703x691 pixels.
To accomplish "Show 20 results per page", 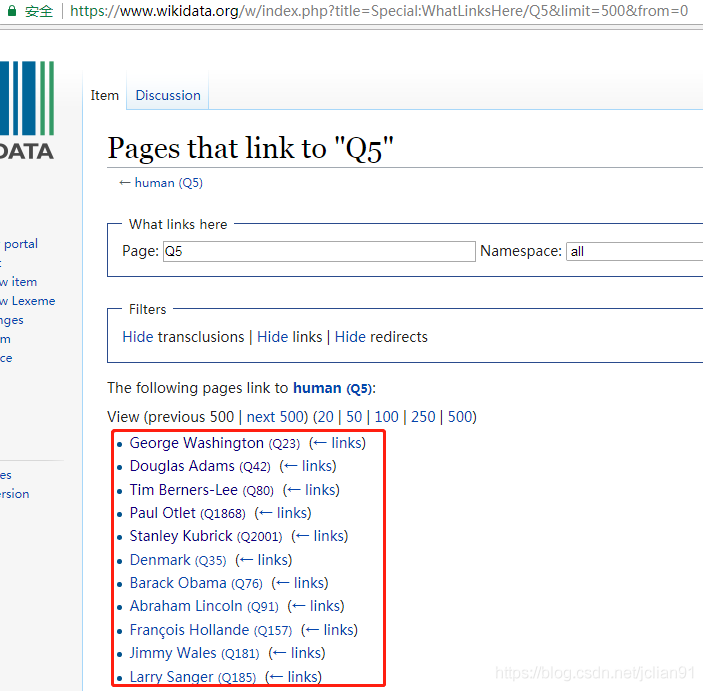I will pos(324,417).
